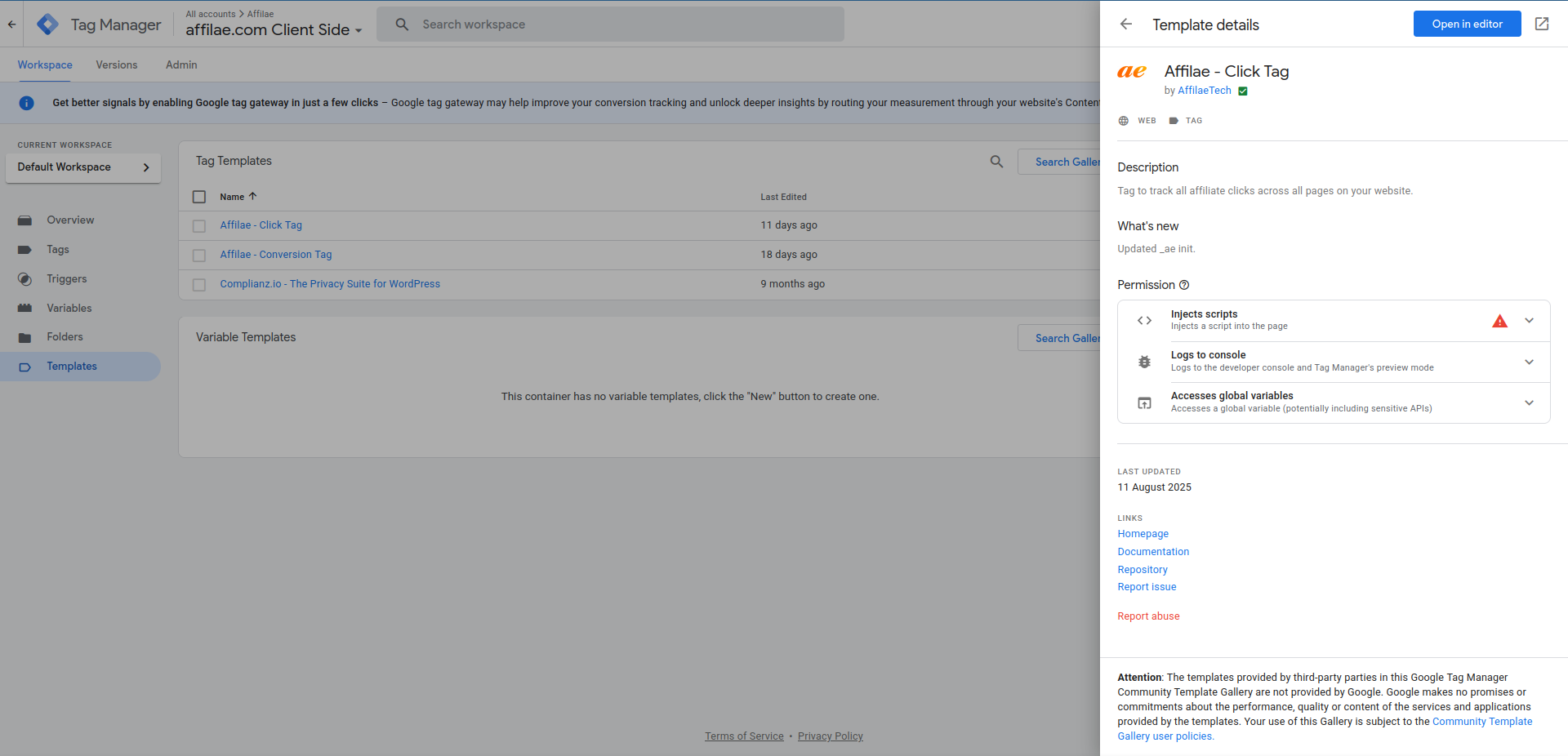Click the Injects scripts code icon
The image size is (1568, 756).
click(x=1144, y=321)
